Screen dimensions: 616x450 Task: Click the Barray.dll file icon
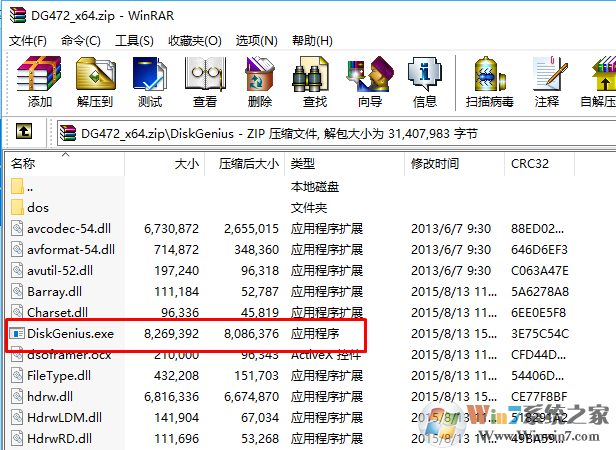[x=17, y=291]
